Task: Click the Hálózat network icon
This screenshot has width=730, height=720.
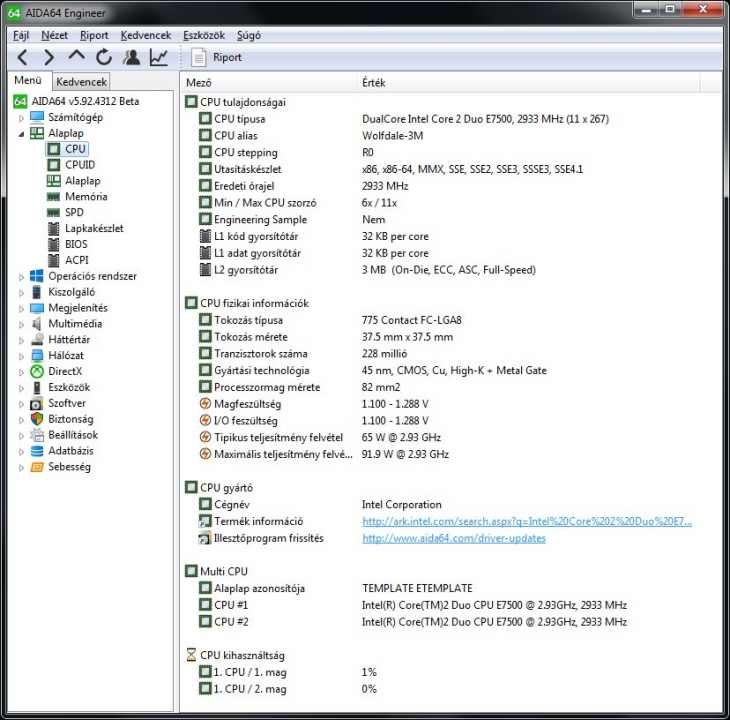Action: pyautogui.click(x=37, y=356)
